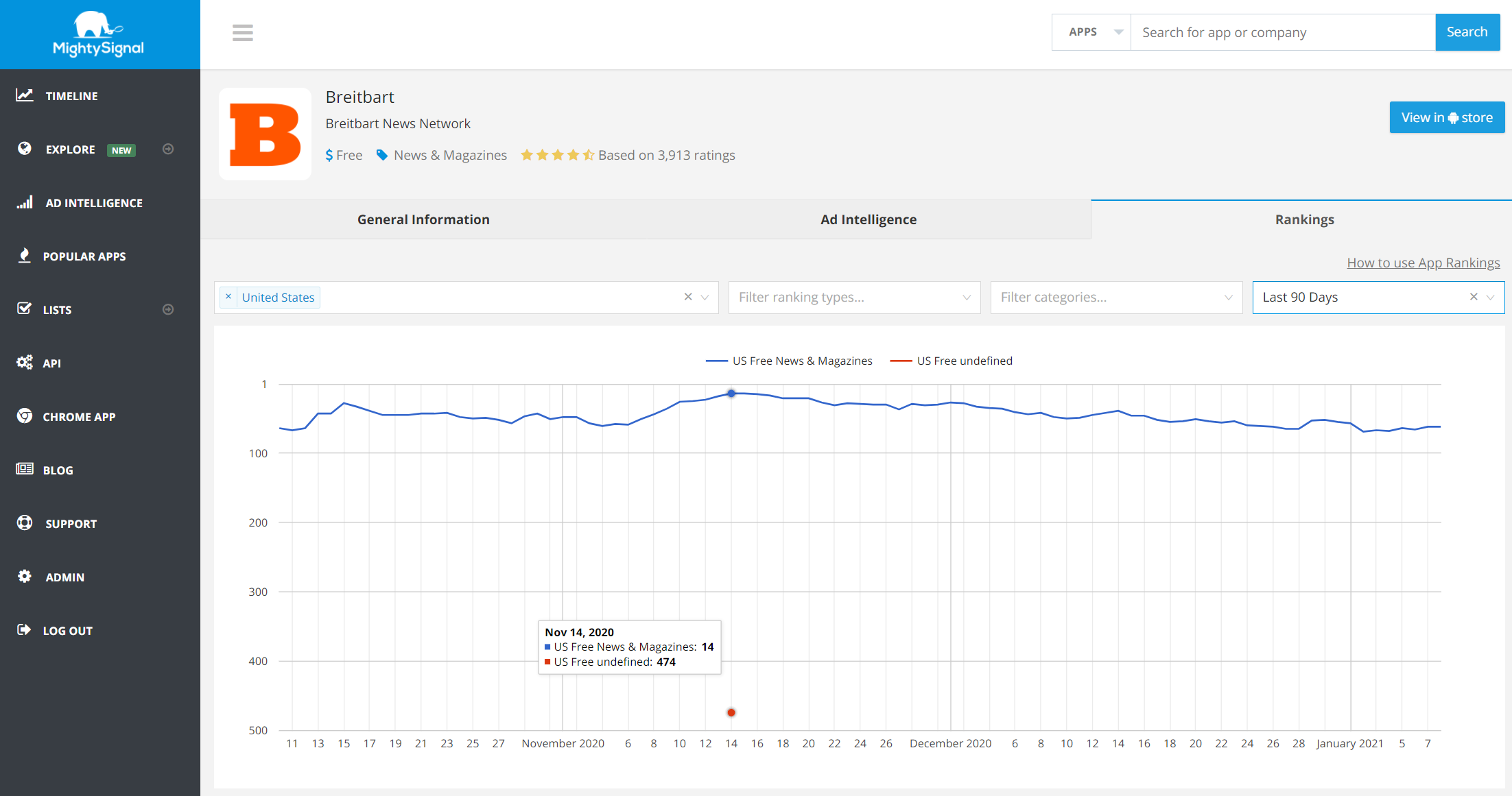1512x796 pixels.
Task: Click the red data point near 474
Action: click(x=731, y=712)
